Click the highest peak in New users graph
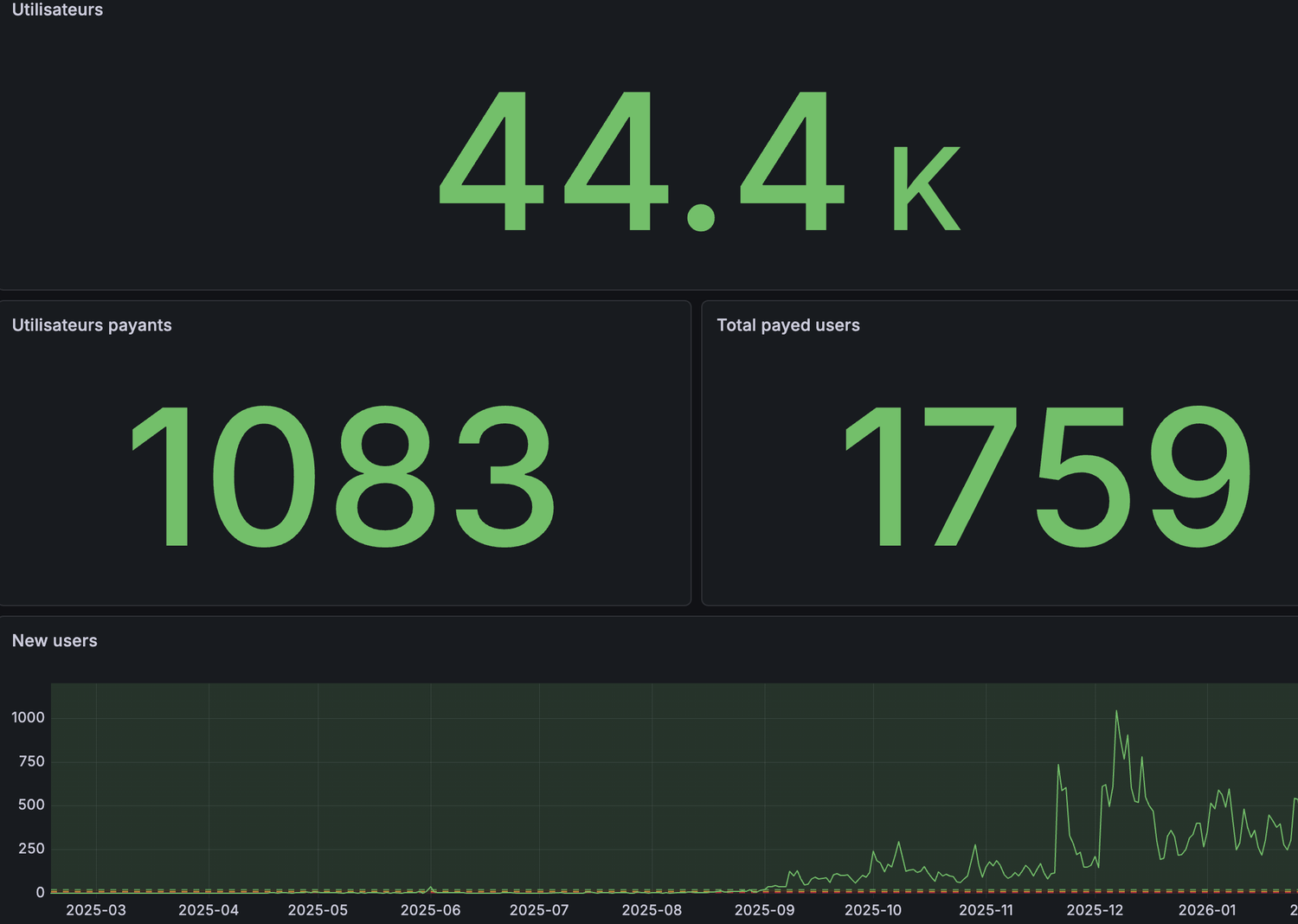The height and width of the screenshot is (924, 1298). pos(1116,712)
